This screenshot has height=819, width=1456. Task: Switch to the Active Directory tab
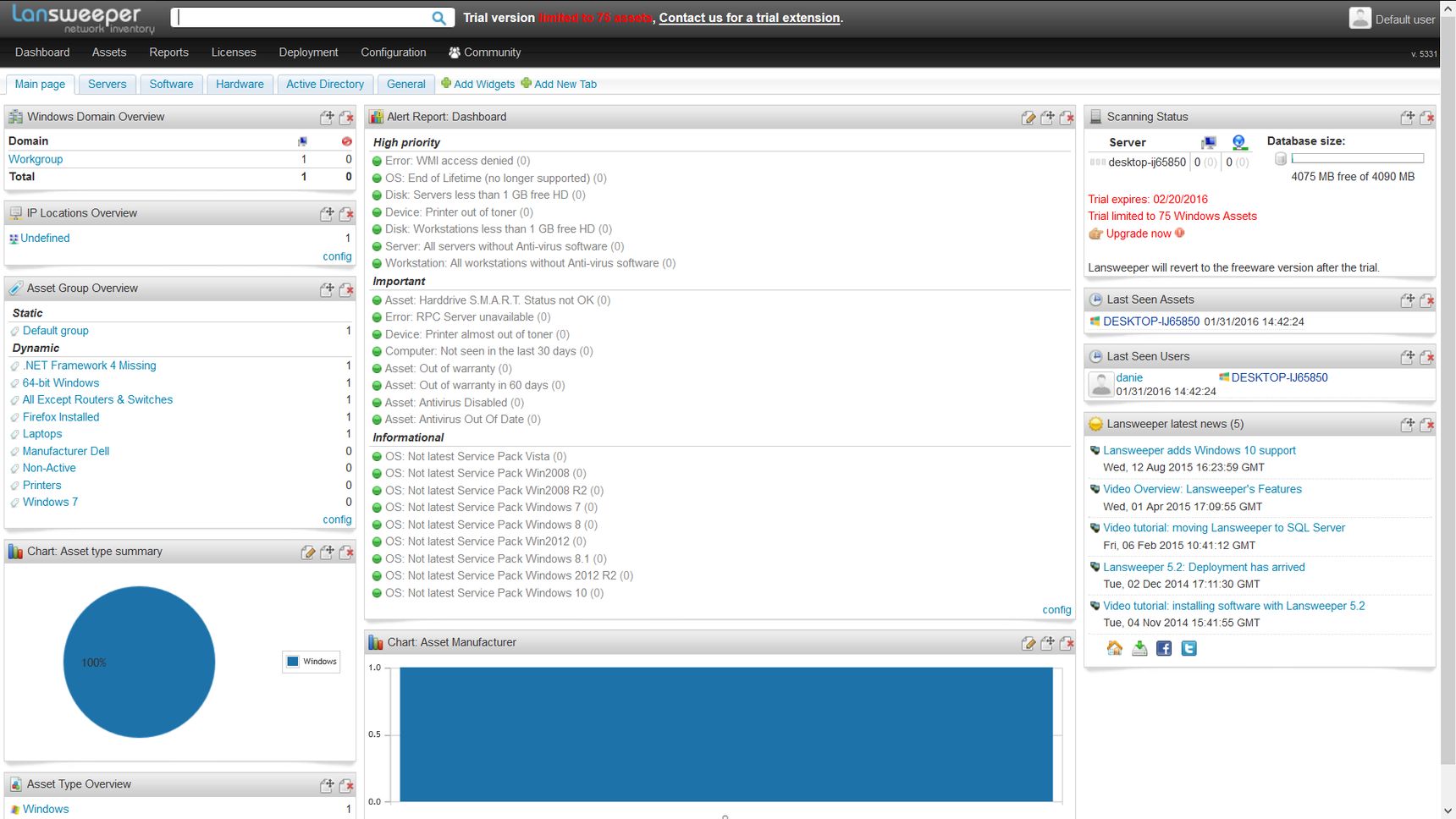click(x=325, y=84)
